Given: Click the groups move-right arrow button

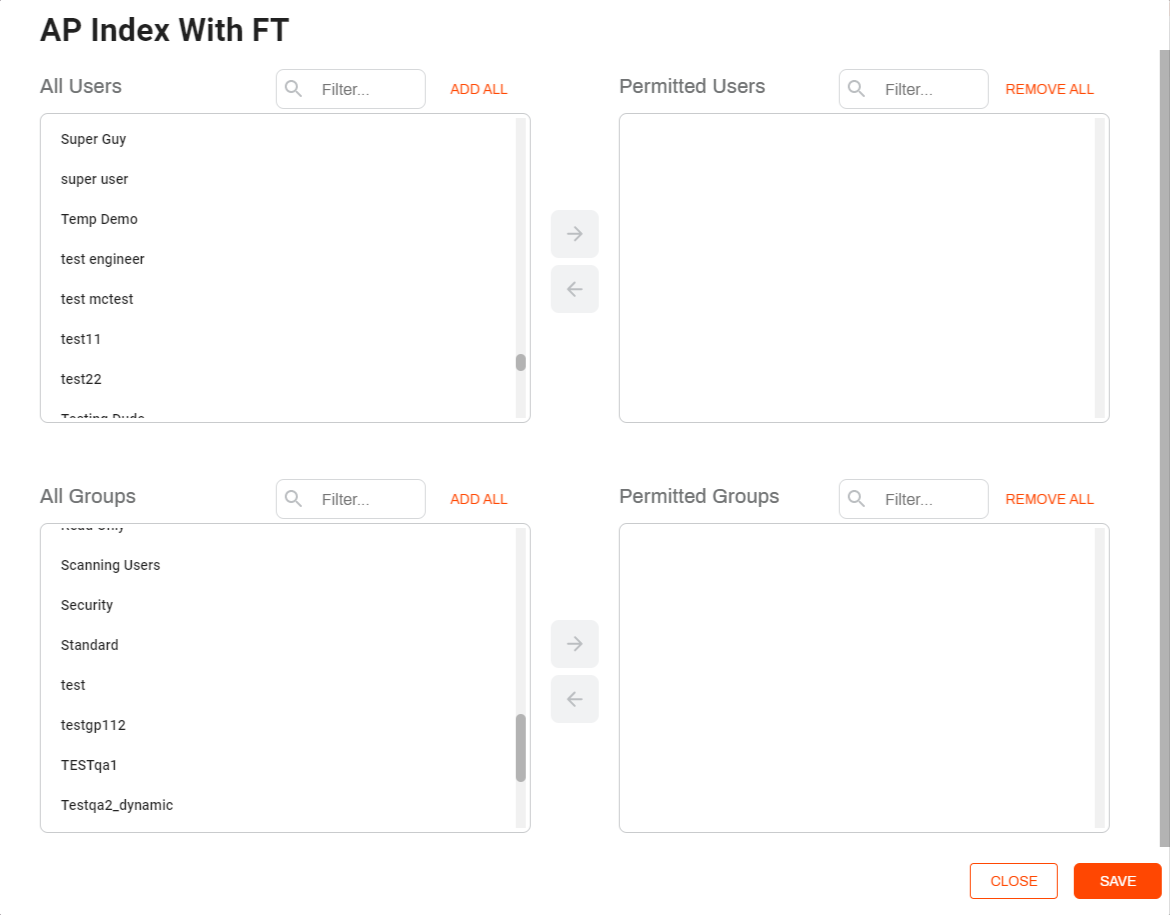Looking at the screenshot, I should pos(575,643).
